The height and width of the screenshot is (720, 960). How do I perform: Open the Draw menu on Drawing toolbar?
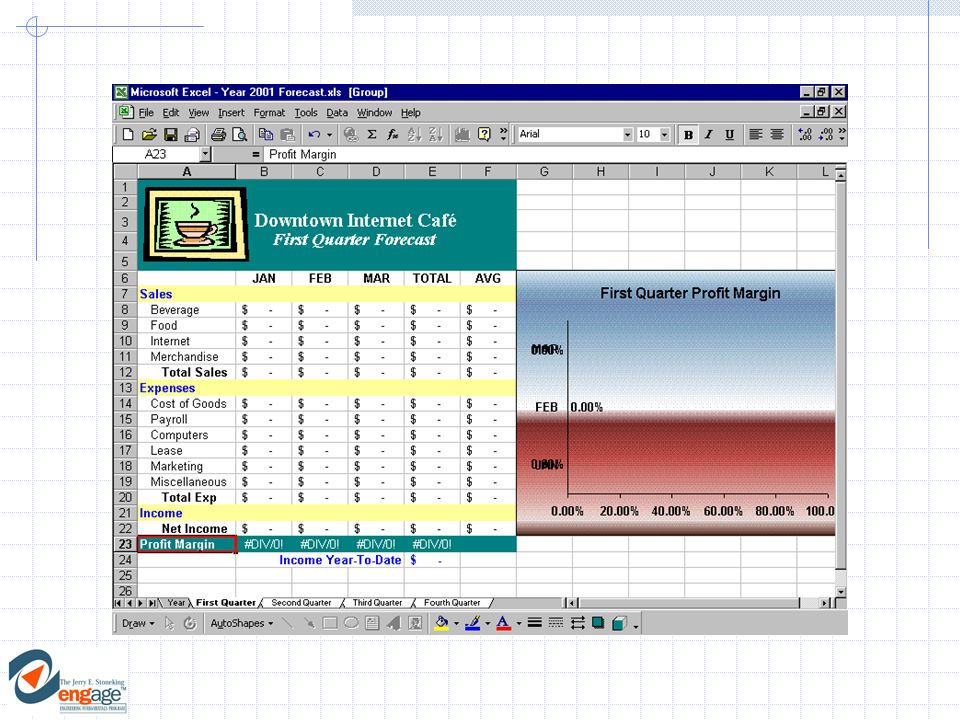coord(138,623)
